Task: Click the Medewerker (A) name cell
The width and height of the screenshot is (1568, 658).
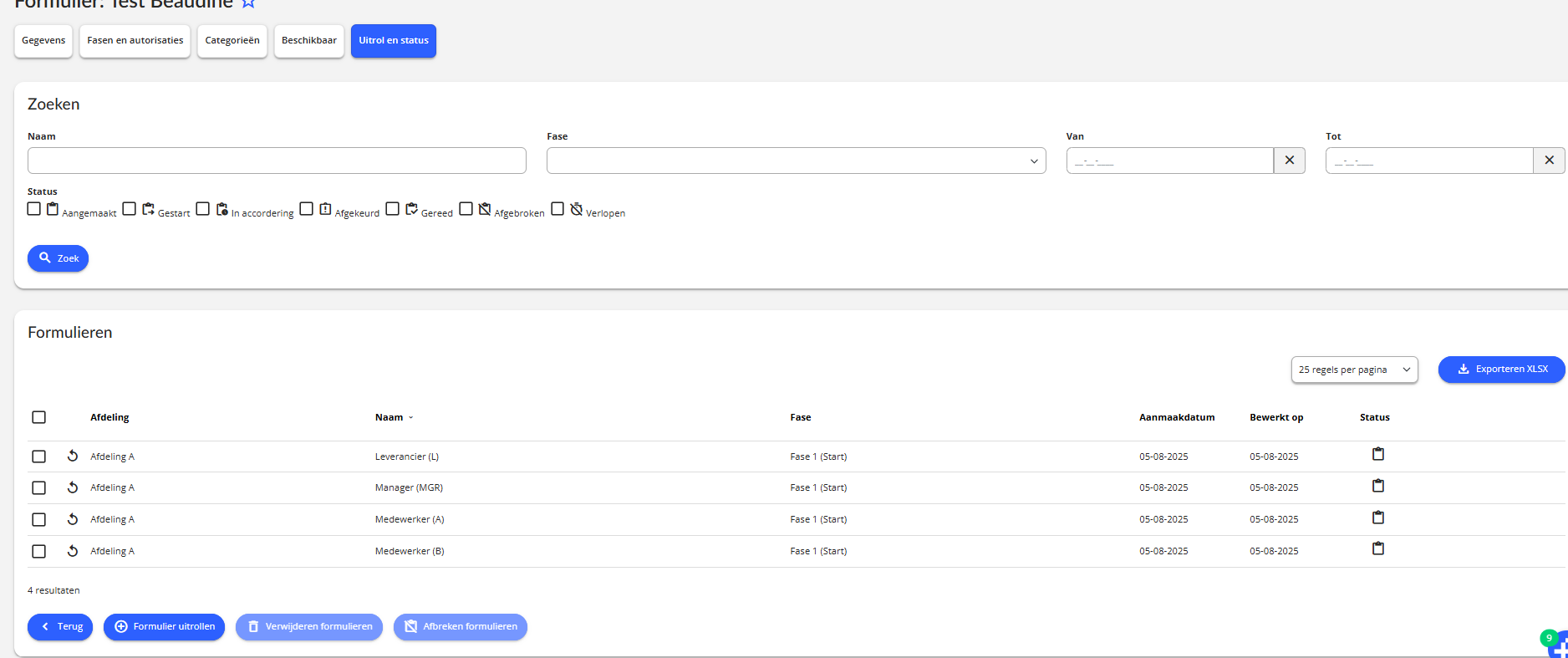Action: (410, 519)
